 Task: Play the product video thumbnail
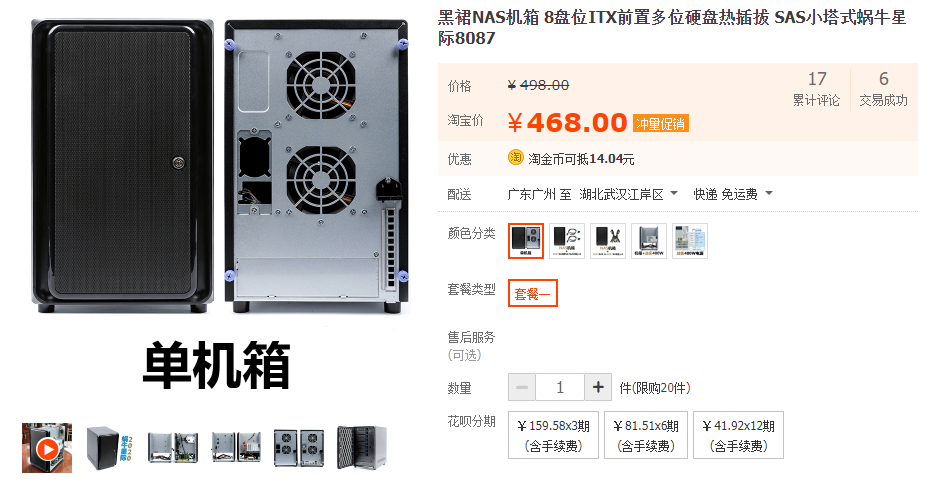47,448
